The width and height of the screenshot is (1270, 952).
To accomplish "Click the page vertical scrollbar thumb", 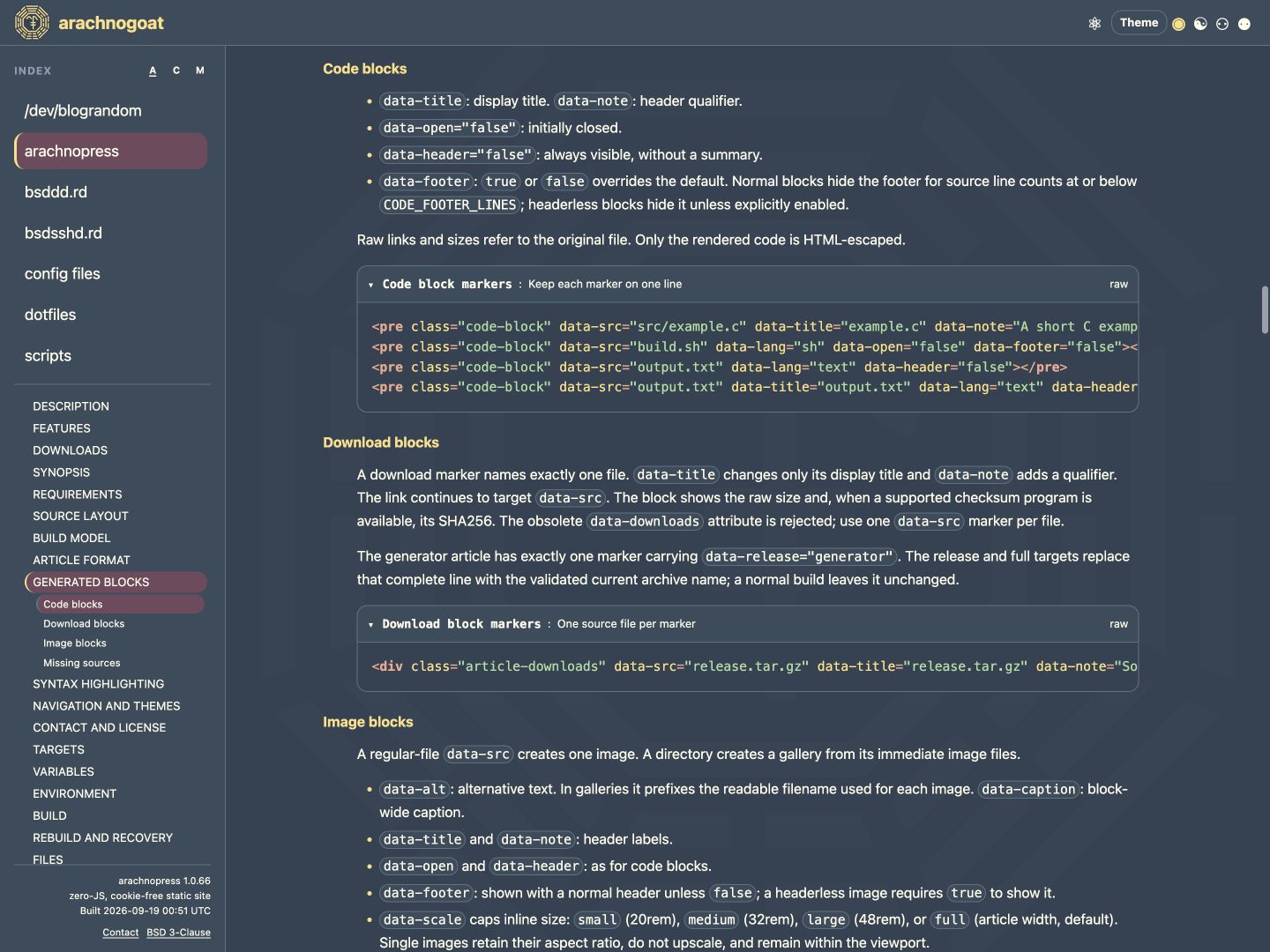I will click(x=1265, y=309).
